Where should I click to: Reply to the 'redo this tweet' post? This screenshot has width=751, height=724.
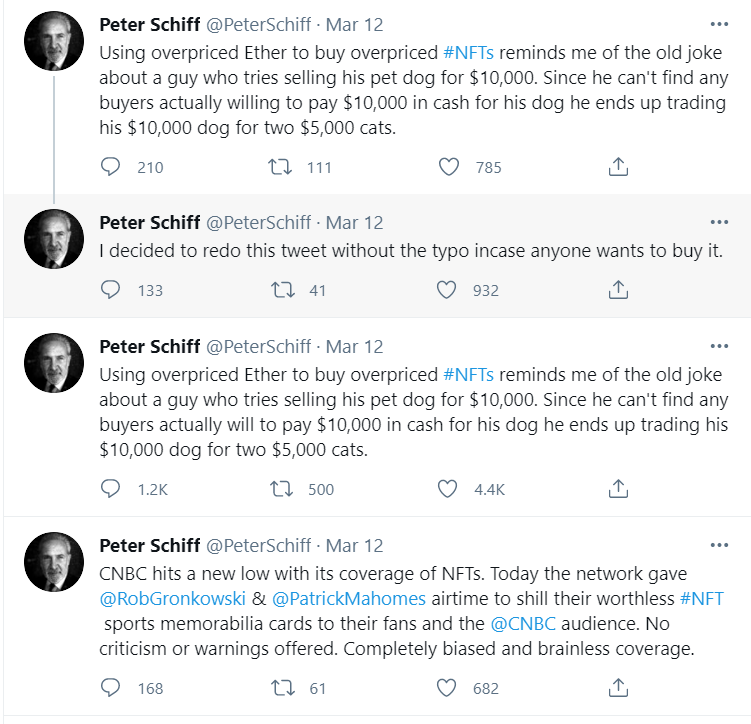tap(110, 290)
